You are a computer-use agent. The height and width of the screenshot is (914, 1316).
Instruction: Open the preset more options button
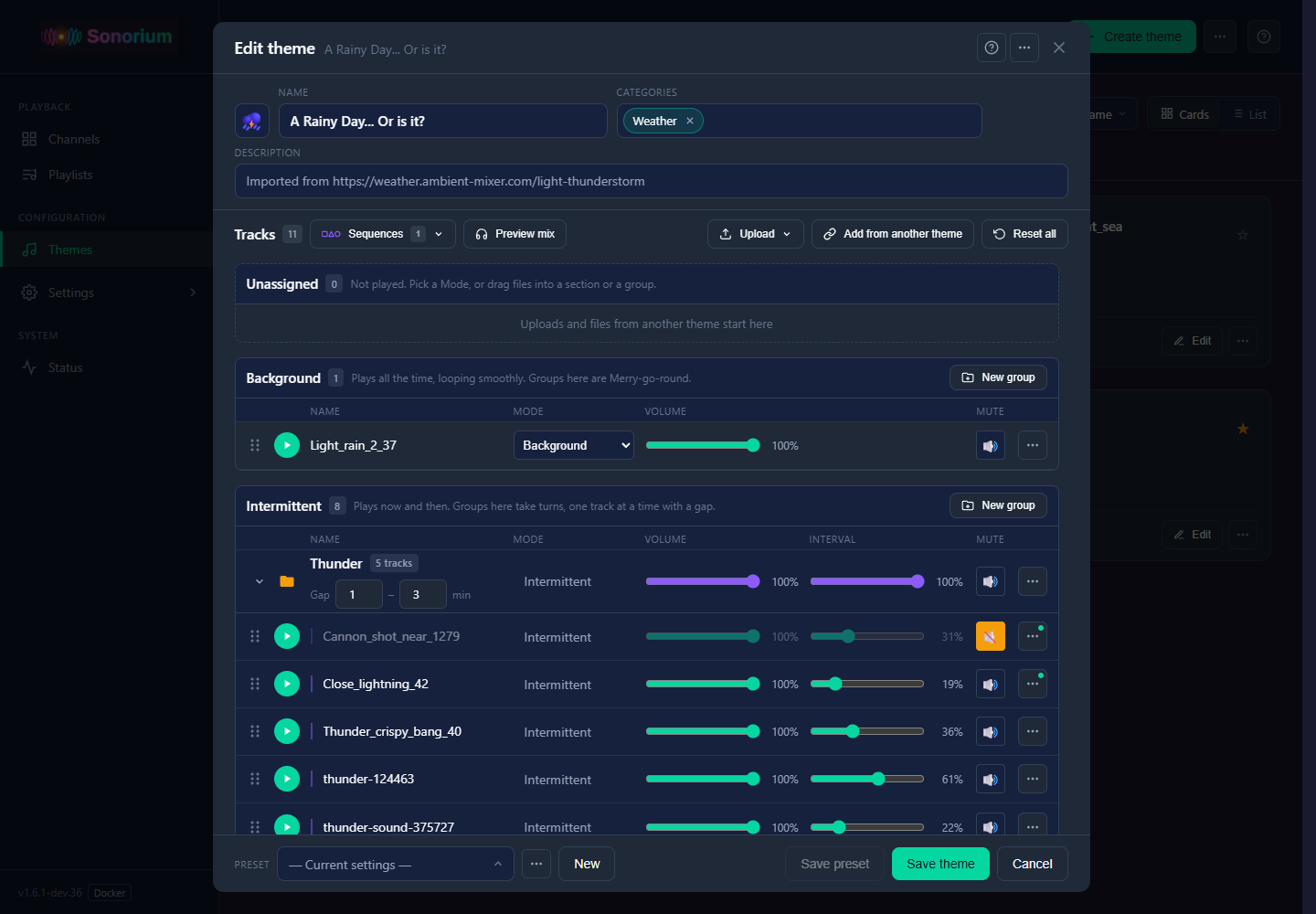536,864
